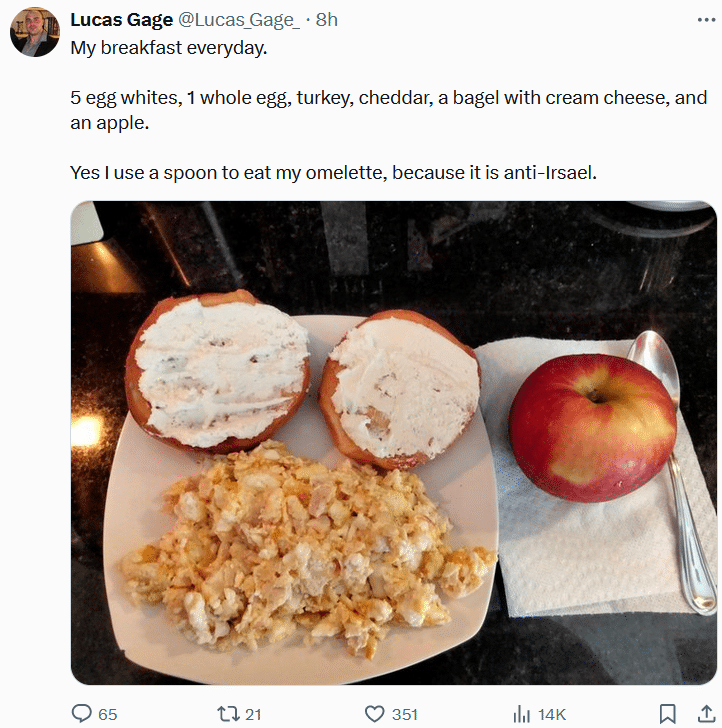
Task: Click the 65 replies count
Action: (107, 714)
